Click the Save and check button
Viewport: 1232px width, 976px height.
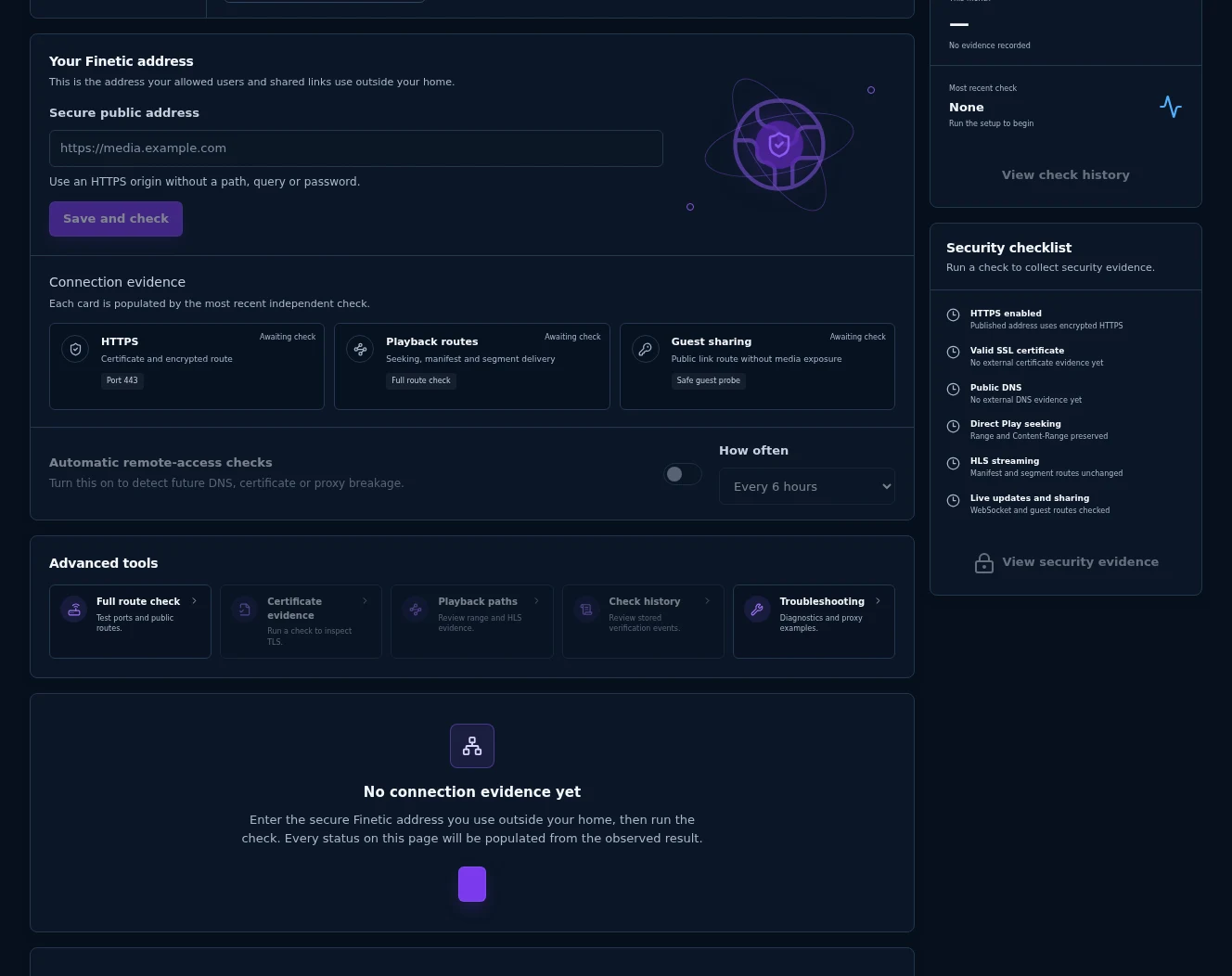tap(116, 219)
